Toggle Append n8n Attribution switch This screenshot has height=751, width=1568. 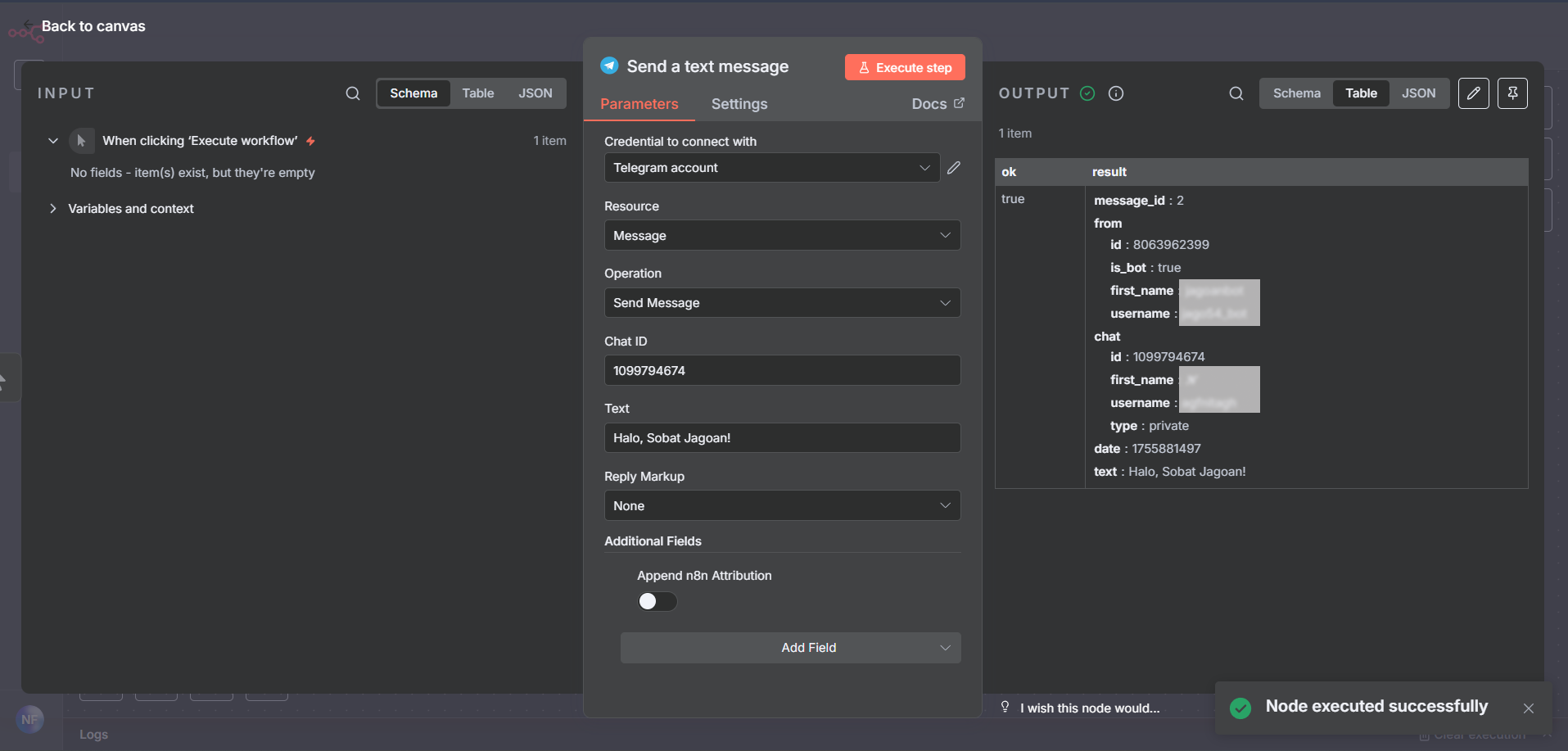657,602
